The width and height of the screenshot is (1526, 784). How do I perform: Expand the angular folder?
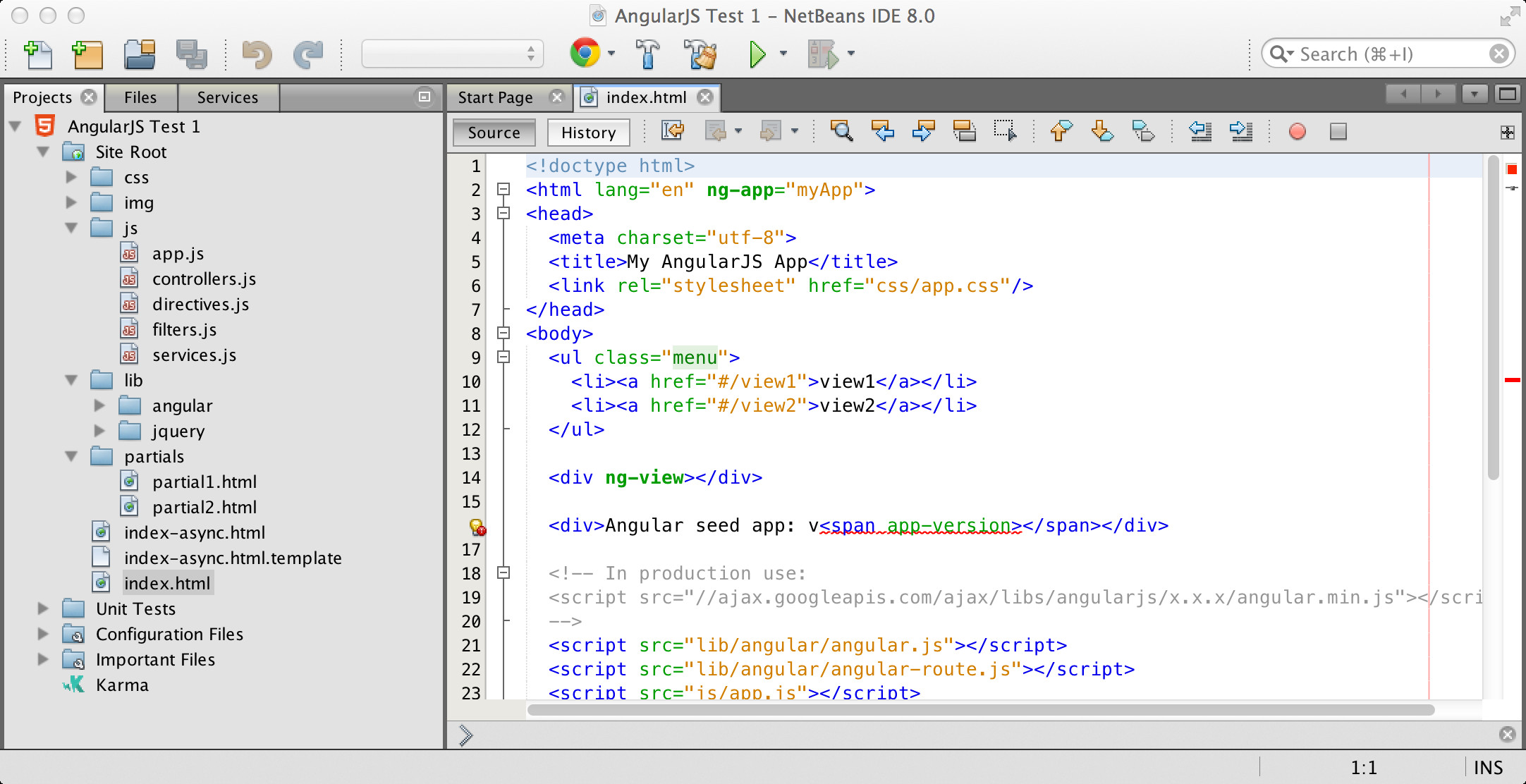99,406
